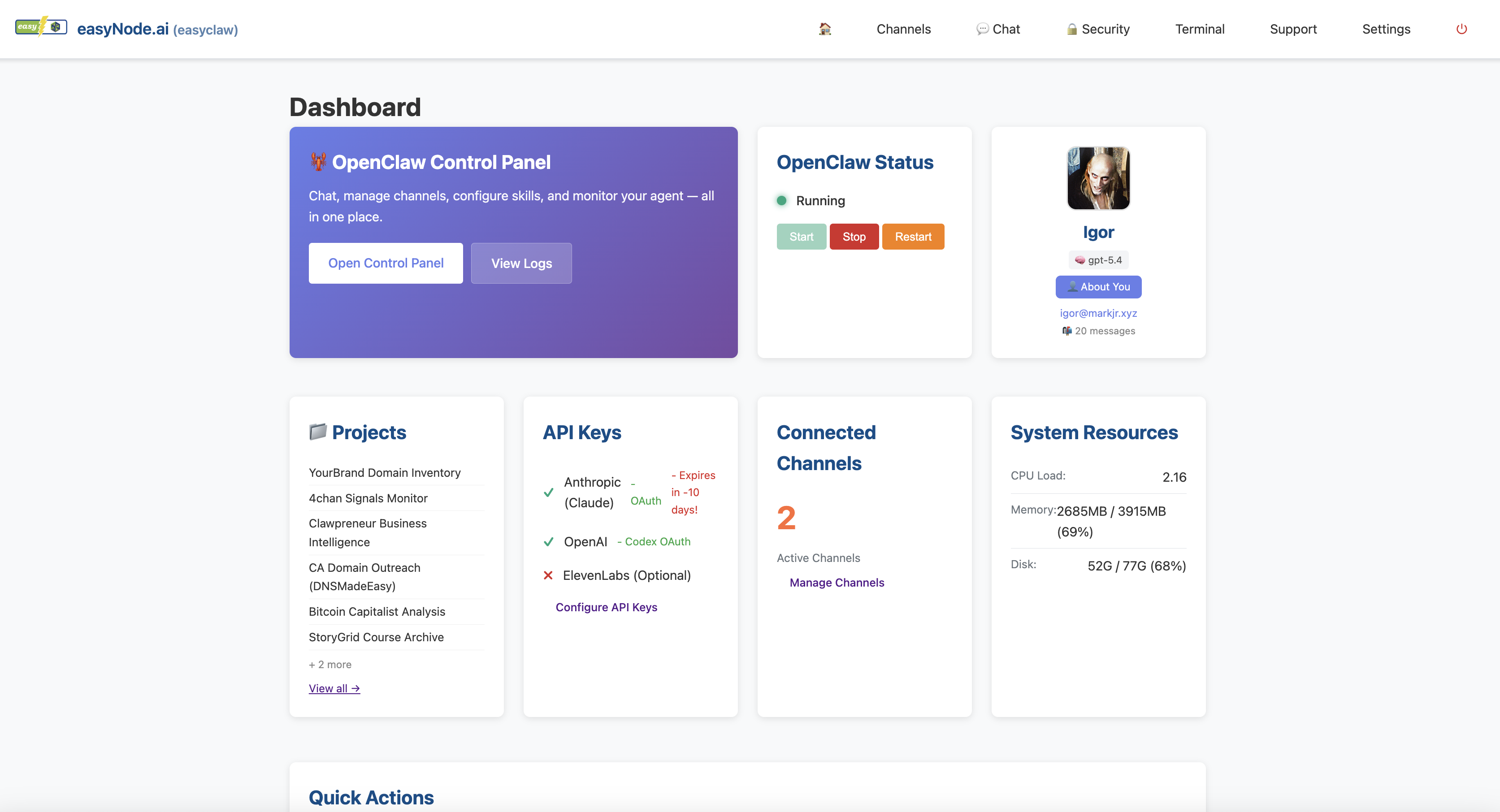
Task: Click the folder icon next to Projects
Action: click(x=318, y=432)
